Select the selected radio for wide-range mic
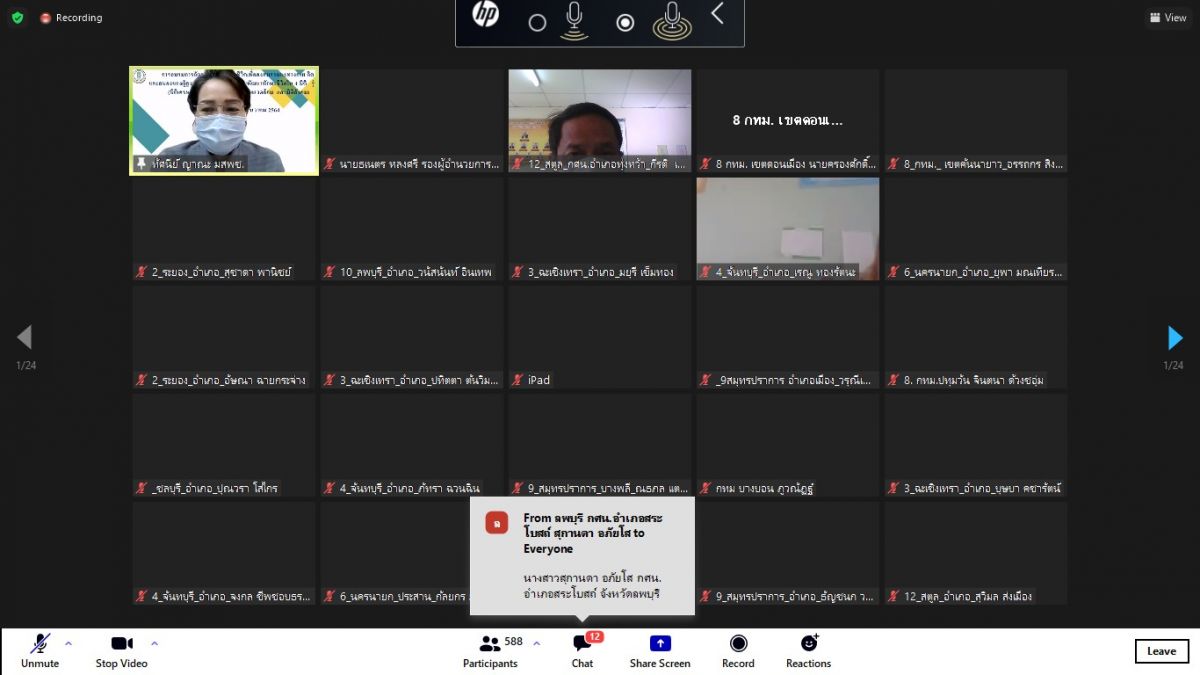The image size is (1200, 675). pyautogui.click(x=625, y=23)
